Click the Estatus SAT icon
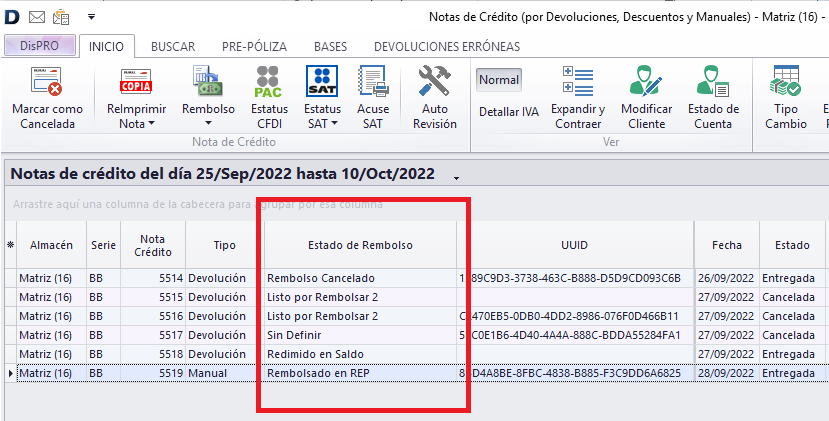 click(322, 81)
